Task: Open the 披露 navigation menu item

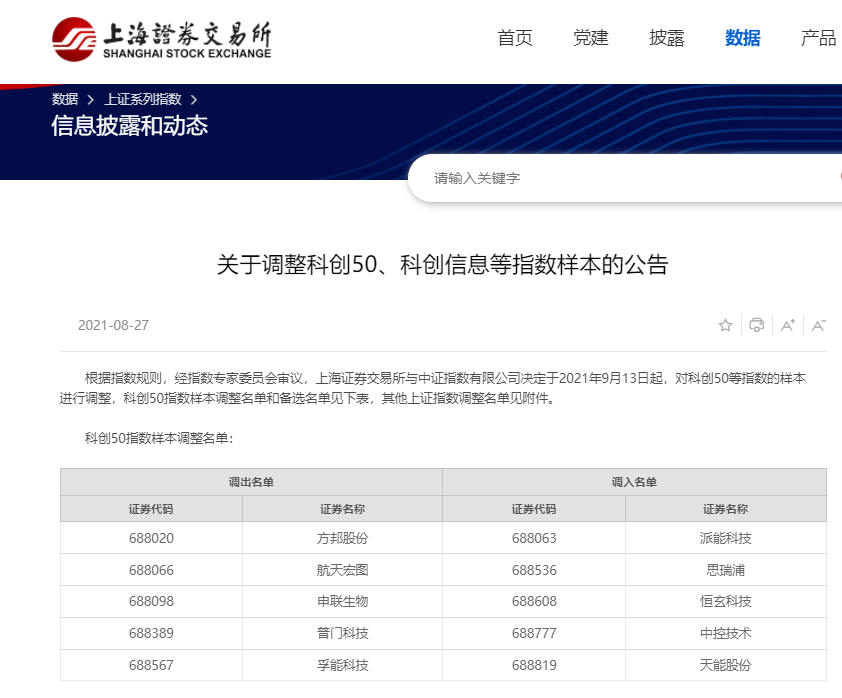Action: (x=667, y=38)
